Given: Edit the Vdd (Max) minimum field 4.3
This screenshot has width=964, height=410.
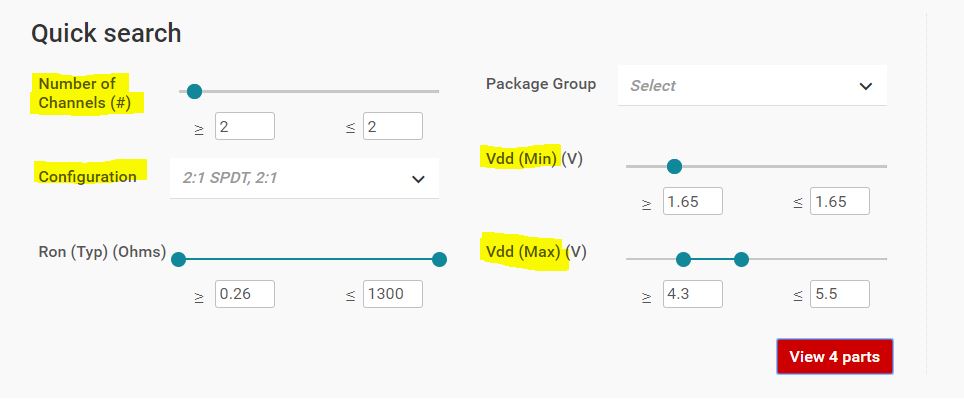Looking at the screenshot, I should pyautogui.click(x=692, y=294).
